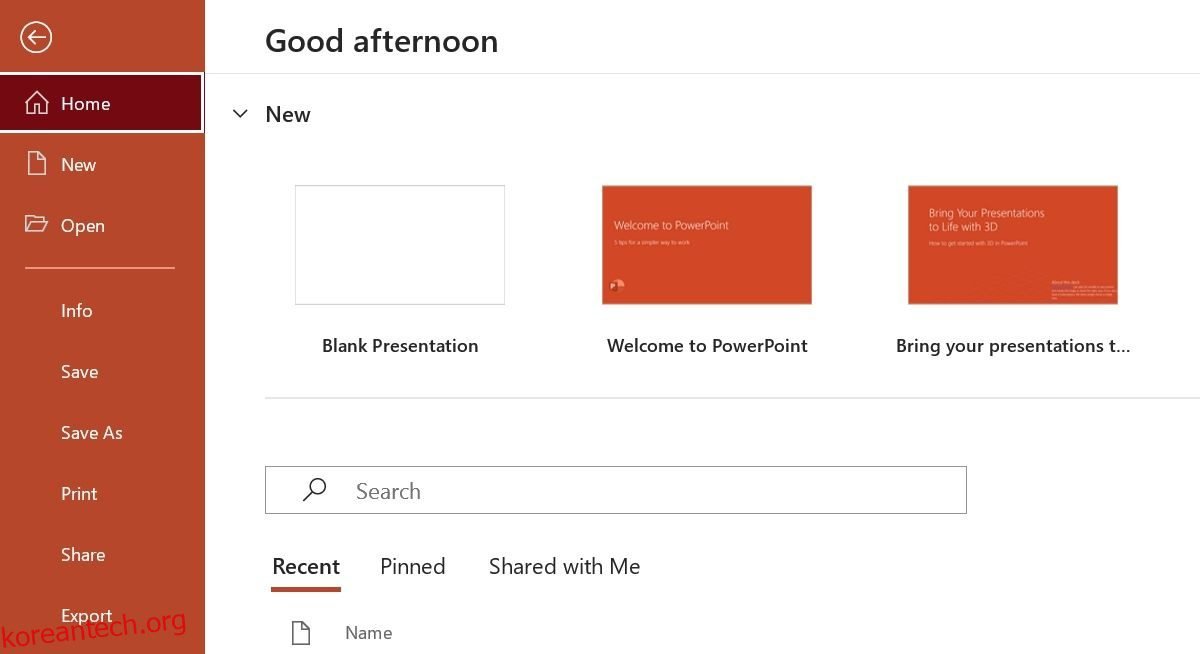Click the Open folder icon in sidebar
Viewport: 1200px width, 654px height.
pyautogui.click(x=38, y=225)
